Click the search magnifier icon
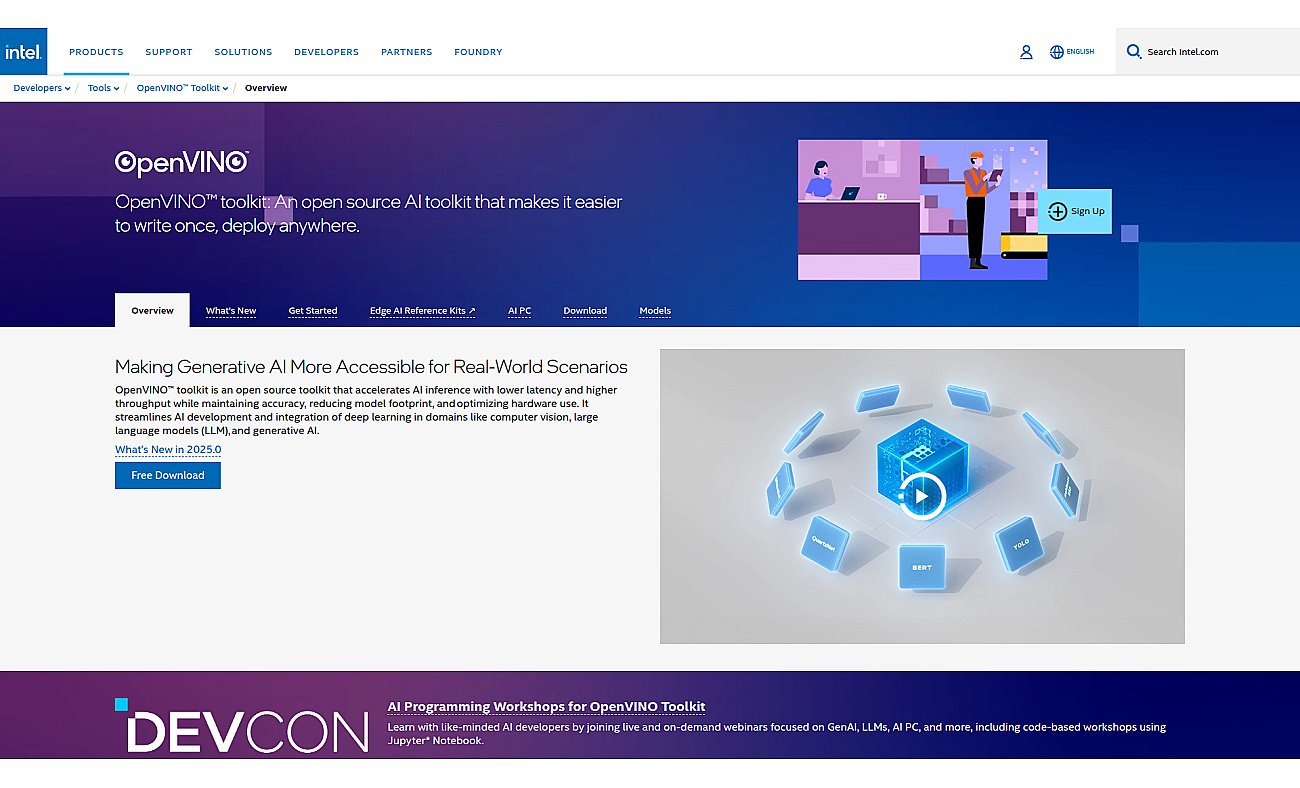This screenshot has width=1300, height=788. [x=1134, y=51]
